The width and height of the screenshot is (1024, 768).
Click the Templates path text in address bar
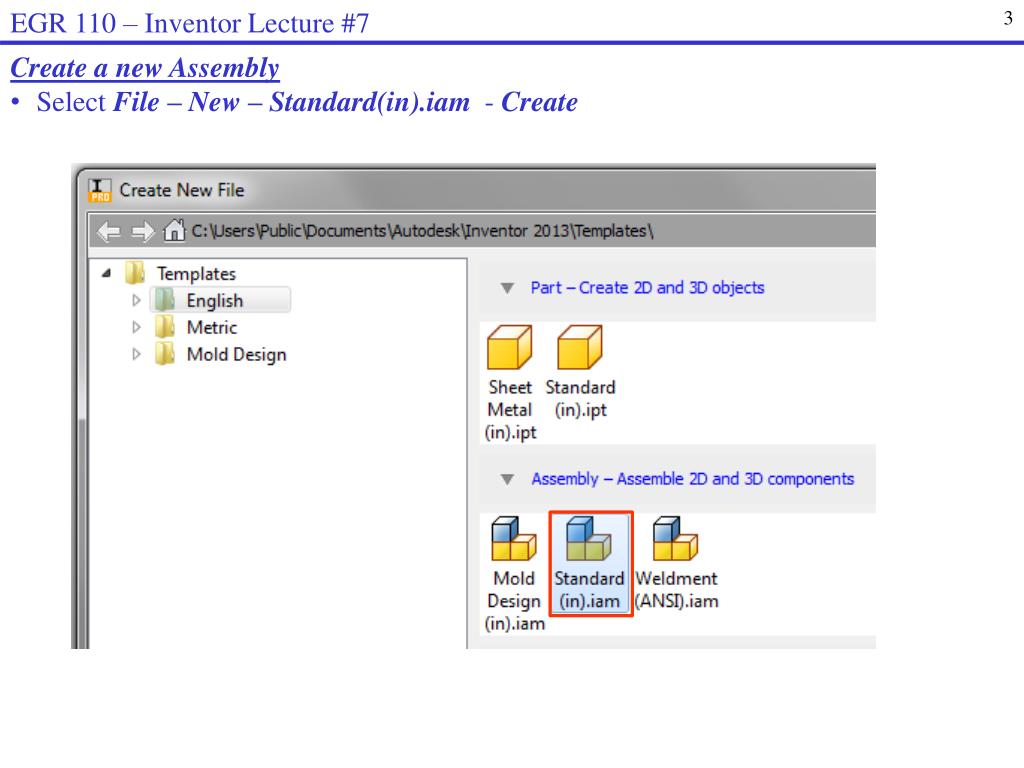pyautogui.click(x=422, y=231)
